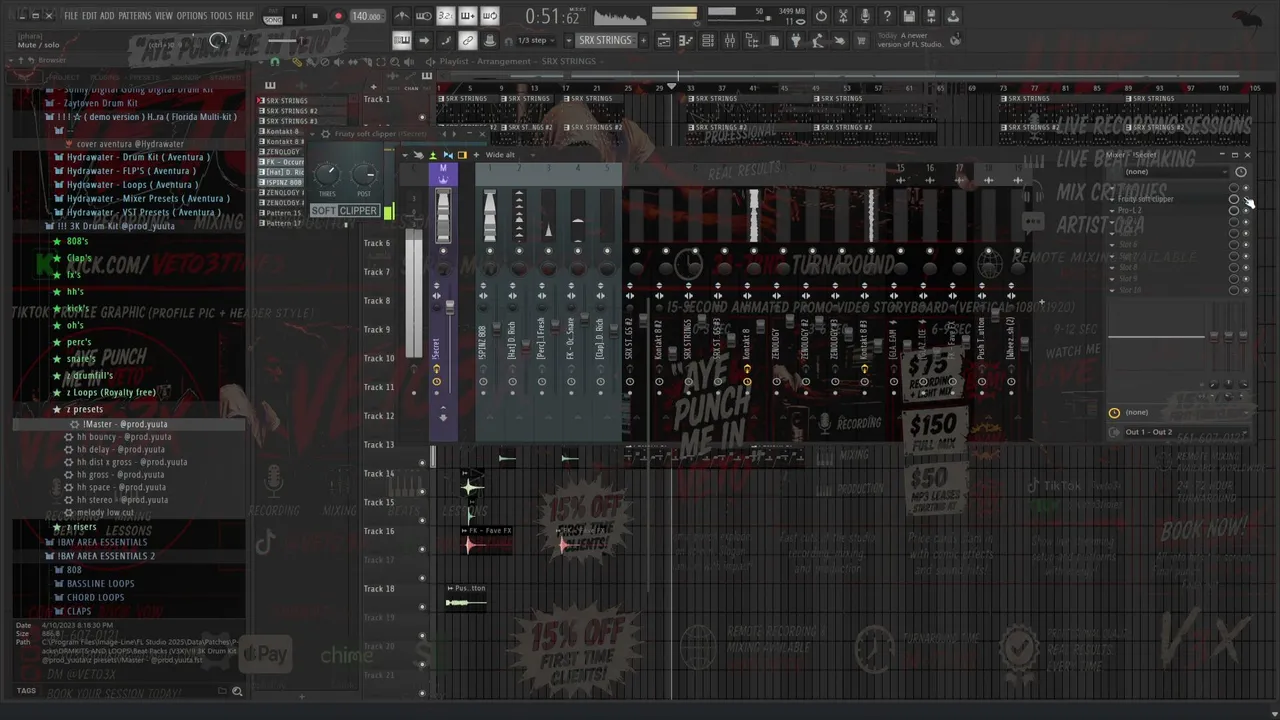Open the OPTIONS menu
Screen dimensions: 1280x720
point(192,16)
